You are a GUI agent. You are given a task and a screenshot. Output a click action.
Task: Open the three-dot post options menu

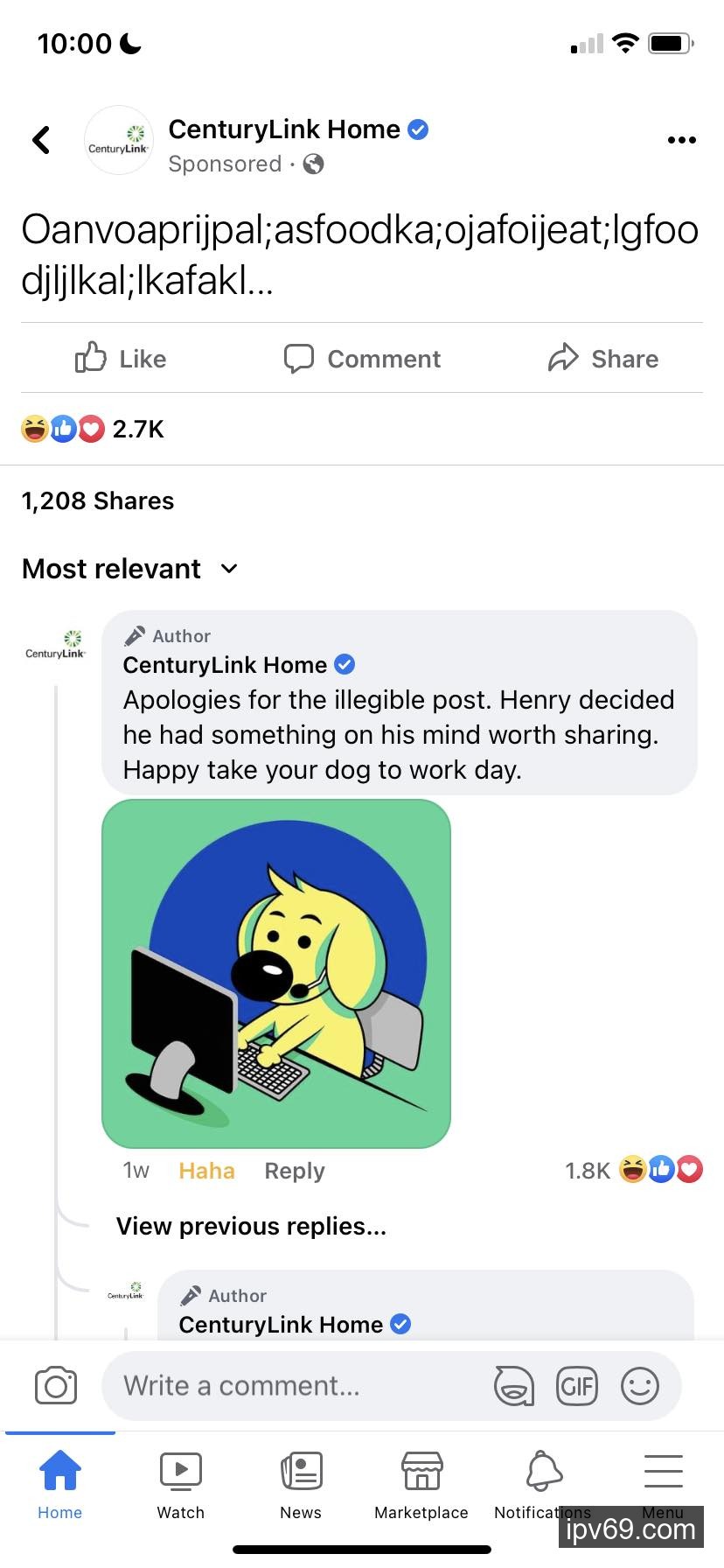[681, 140]
